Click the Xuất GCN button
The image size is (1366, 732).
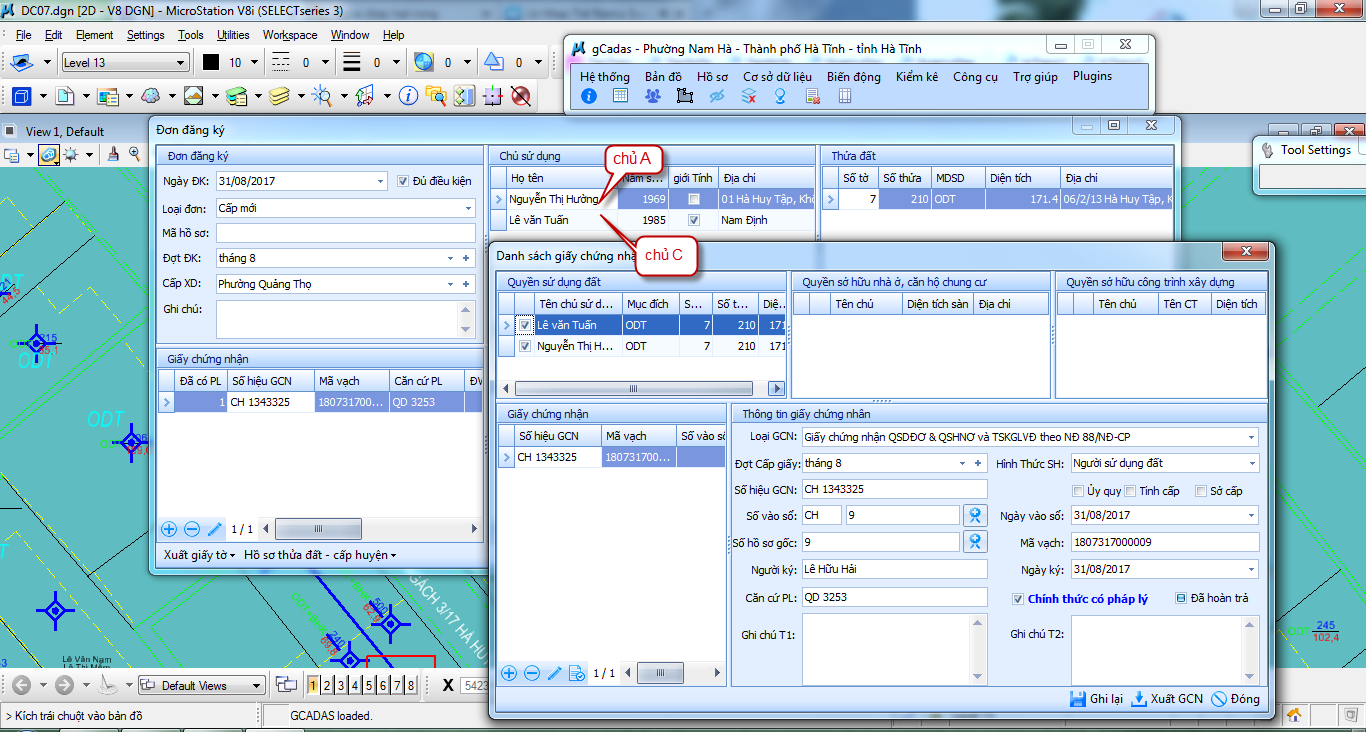[1167, 699]
